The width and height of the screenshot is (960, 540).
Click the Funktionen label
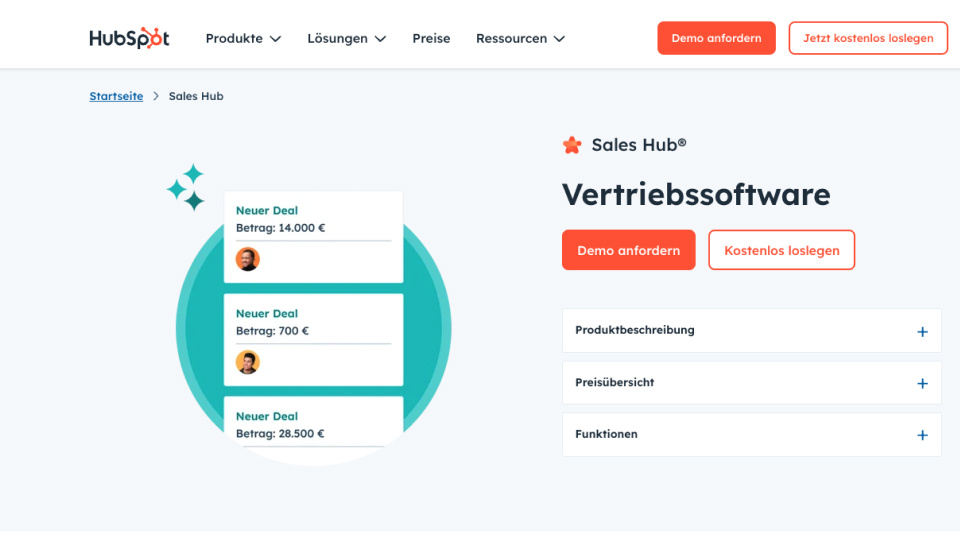click(x=606, y=434)
